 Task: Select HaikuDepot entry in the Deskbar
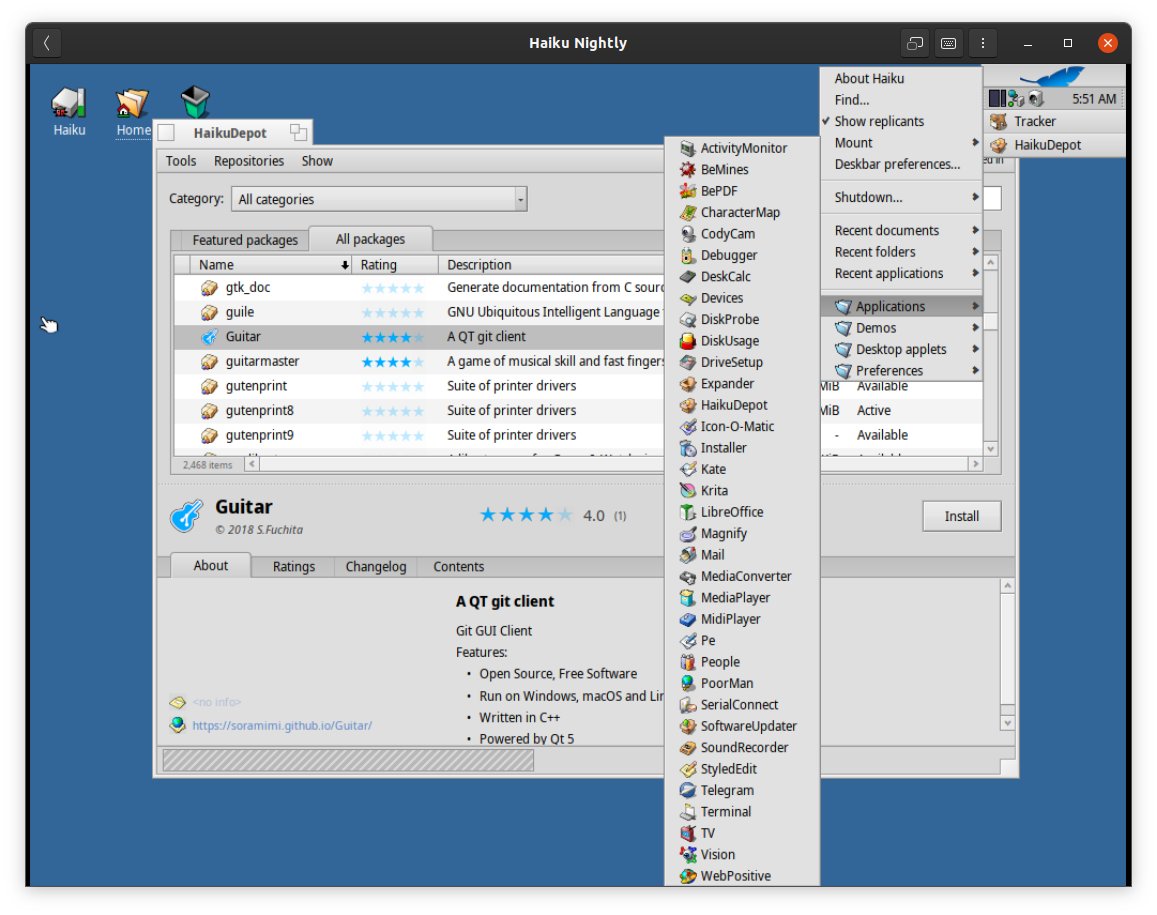click(x=1055, y=145)
